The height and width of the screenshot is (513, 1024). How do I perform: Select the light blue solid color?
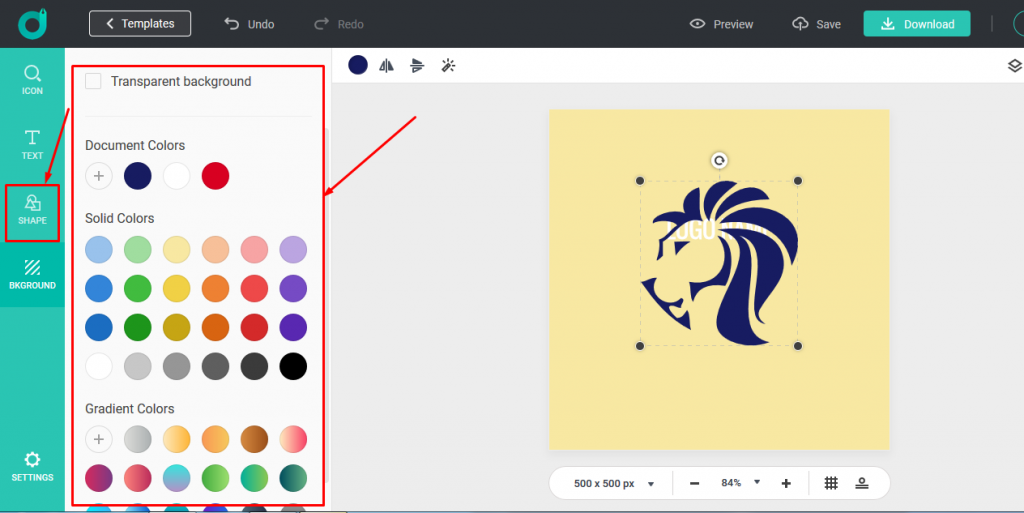click(x=99, y=250)
